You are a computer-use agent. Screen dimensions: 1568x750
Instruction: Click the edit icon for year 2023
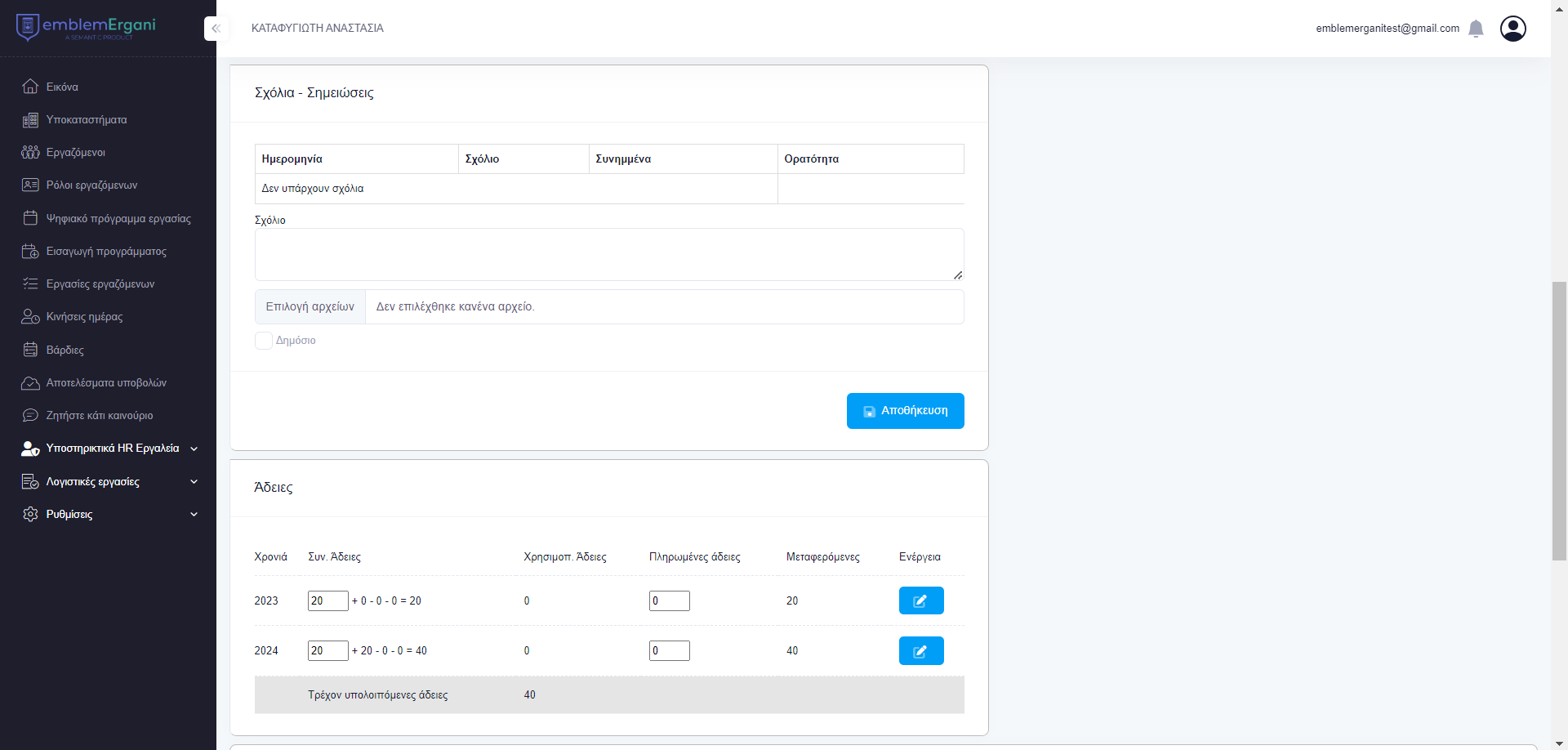coord(920,600)
